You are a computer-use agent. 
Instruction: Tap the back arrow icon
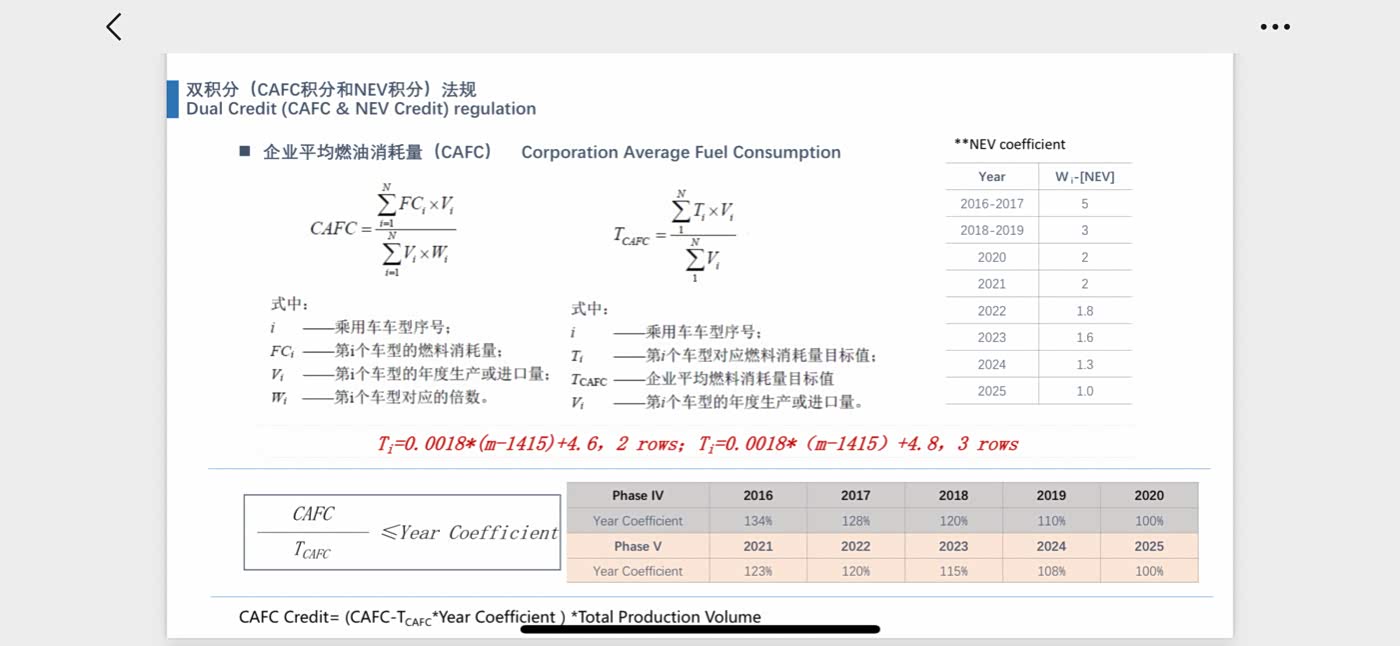114,27
